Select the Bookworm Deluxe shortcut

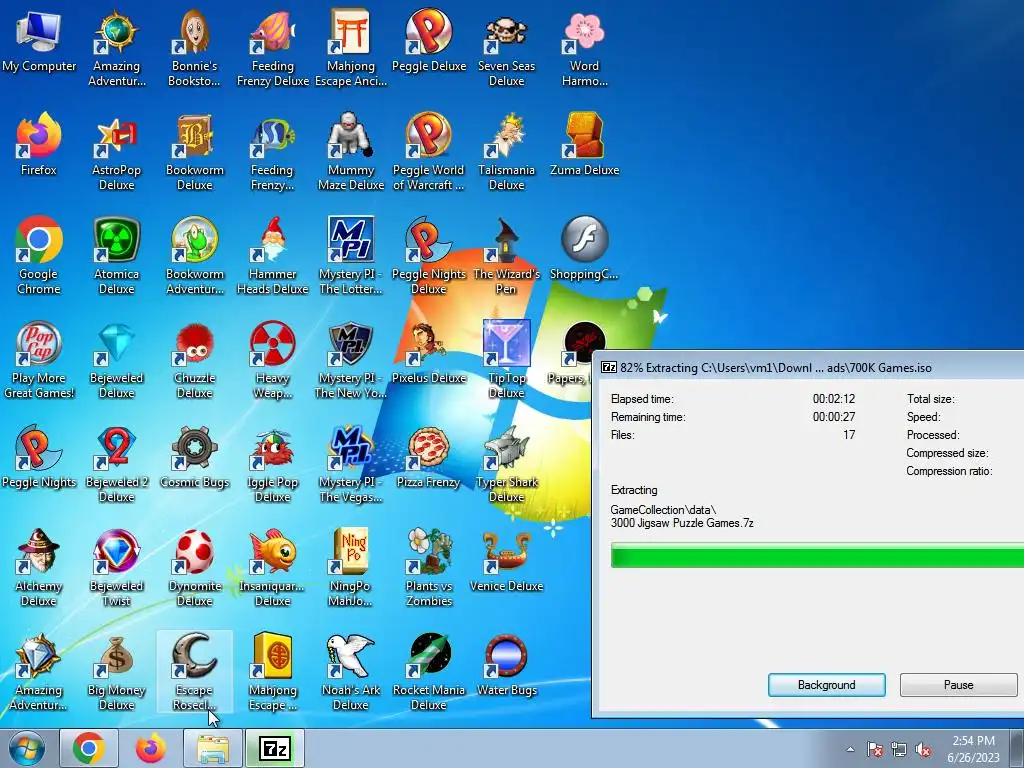coord(194,152)
